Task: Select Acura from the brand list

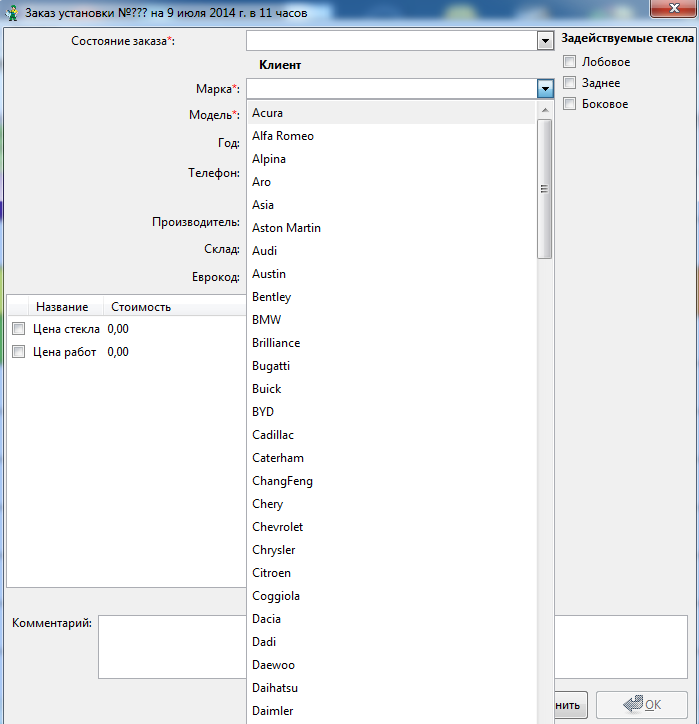Action: tap(392, 113)
